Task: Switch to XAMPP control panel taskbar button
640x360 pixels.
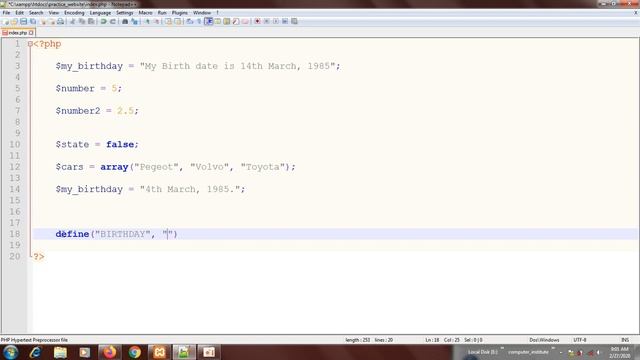Action: tap(159, 352)
